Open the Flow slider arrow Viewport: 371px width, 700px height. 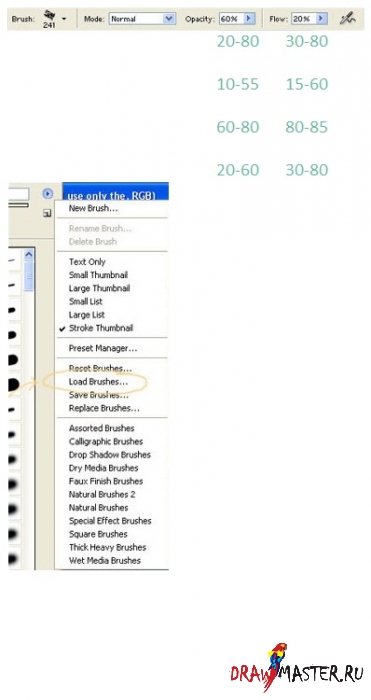[x=322, y=19]
